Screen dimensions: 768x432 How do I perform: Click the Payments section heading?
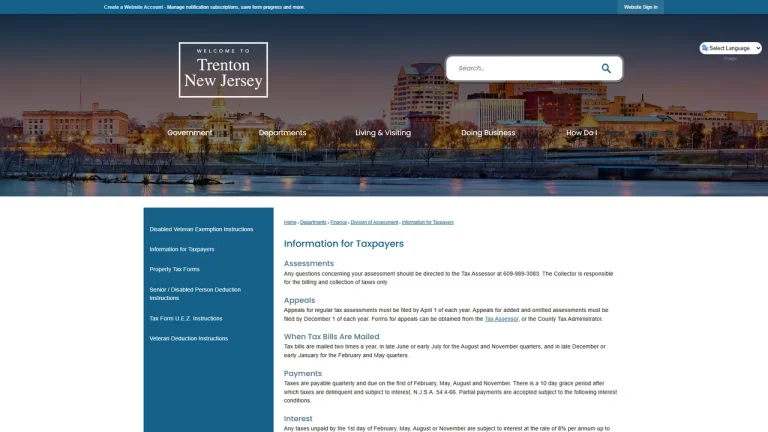(x=303, y=374)
